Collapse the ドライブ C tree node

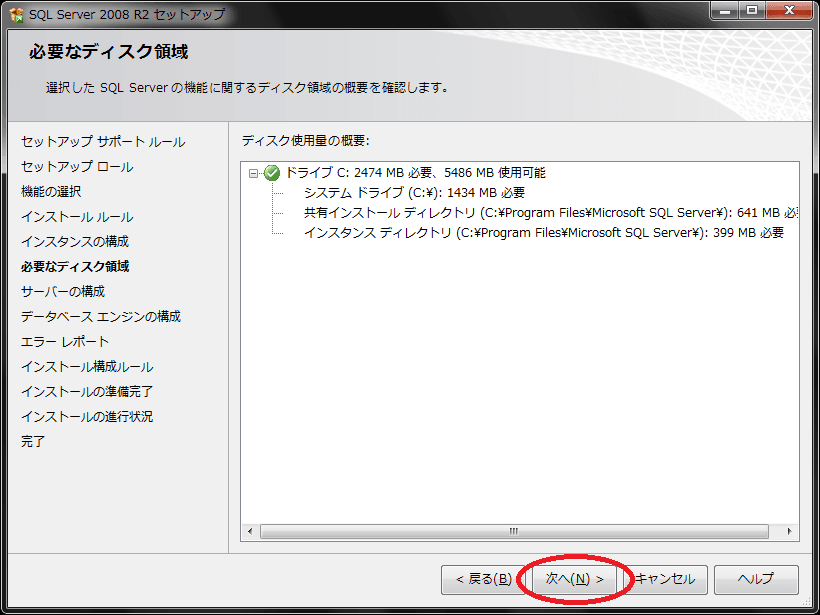(254, 171)
